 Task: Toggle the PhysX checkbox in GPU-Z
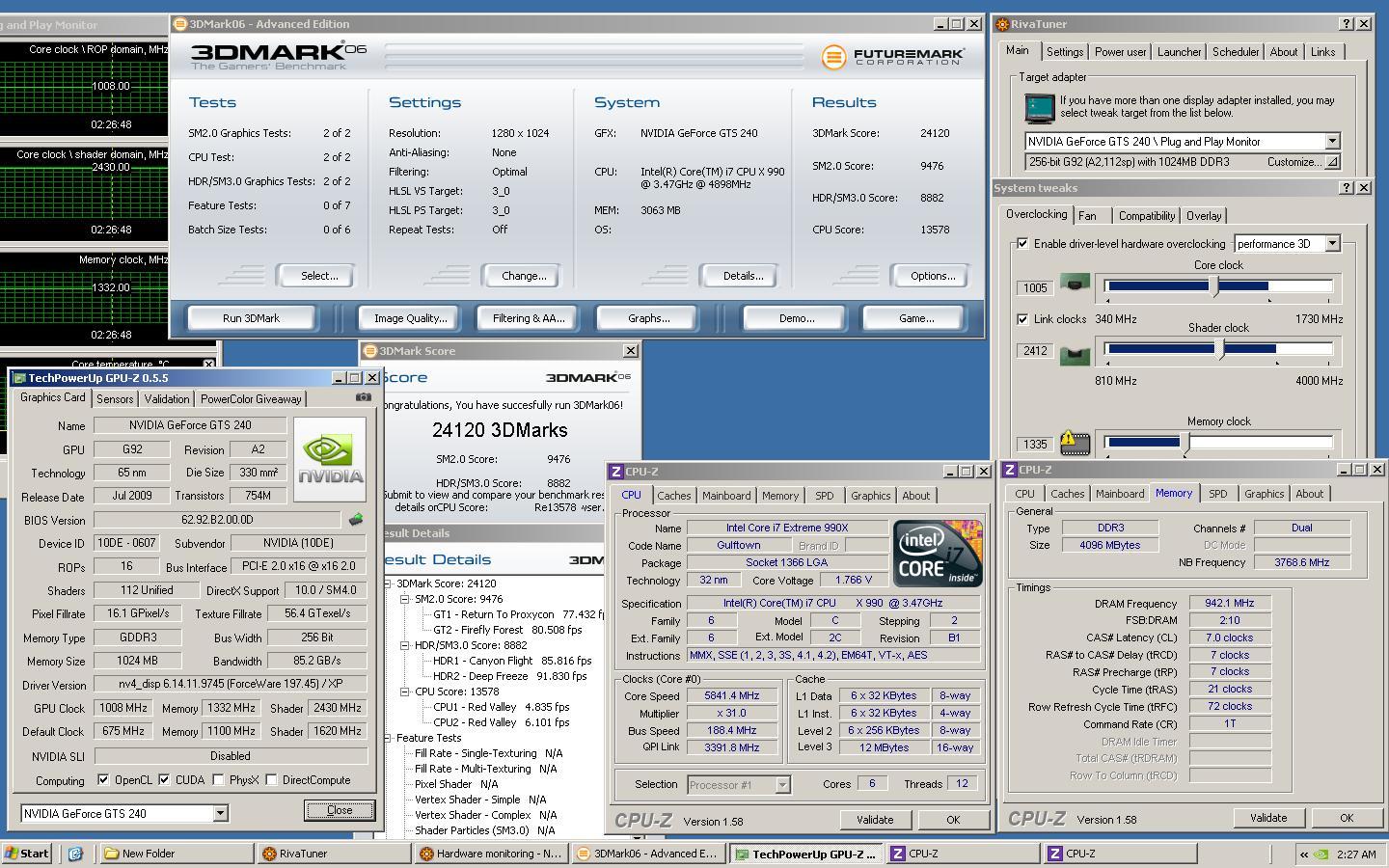pyautogui.click(x=219, y=780)
